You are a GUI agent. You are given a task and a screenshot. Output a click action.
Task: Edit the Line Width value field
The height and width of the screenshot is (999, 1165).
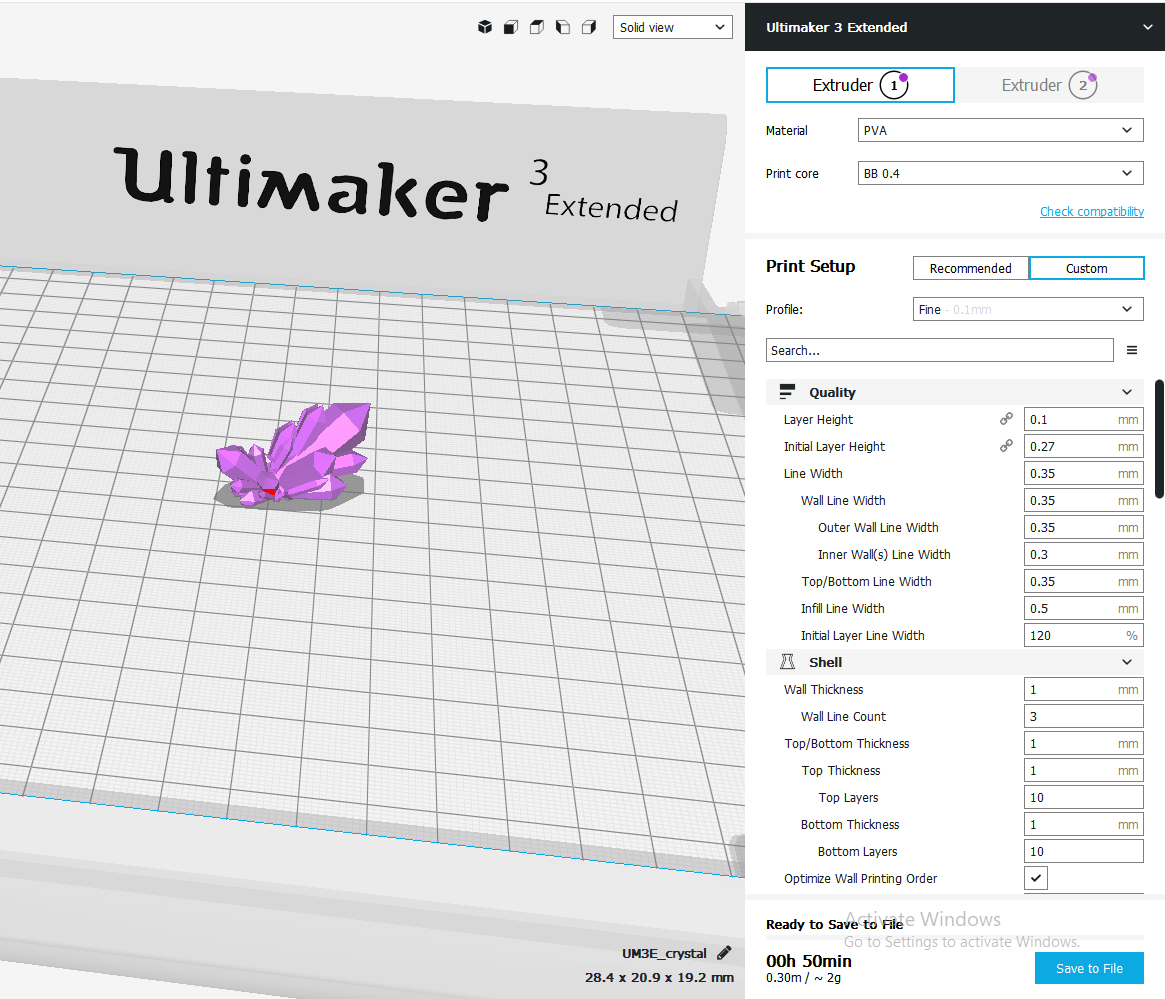pyautogui.click(x=1083, y=473)
